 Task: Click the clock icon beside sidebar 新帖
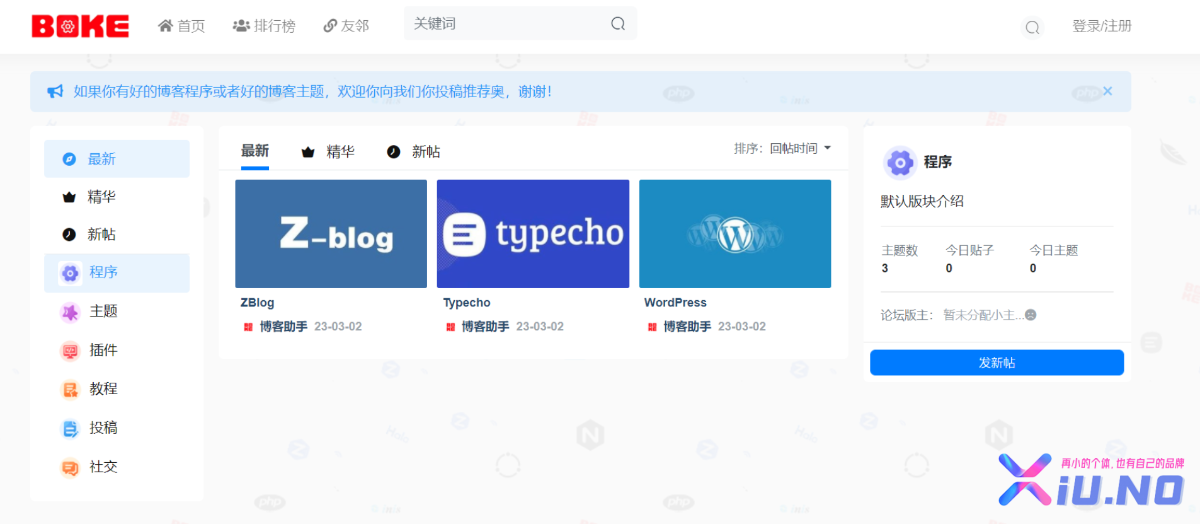click(69, 234)
